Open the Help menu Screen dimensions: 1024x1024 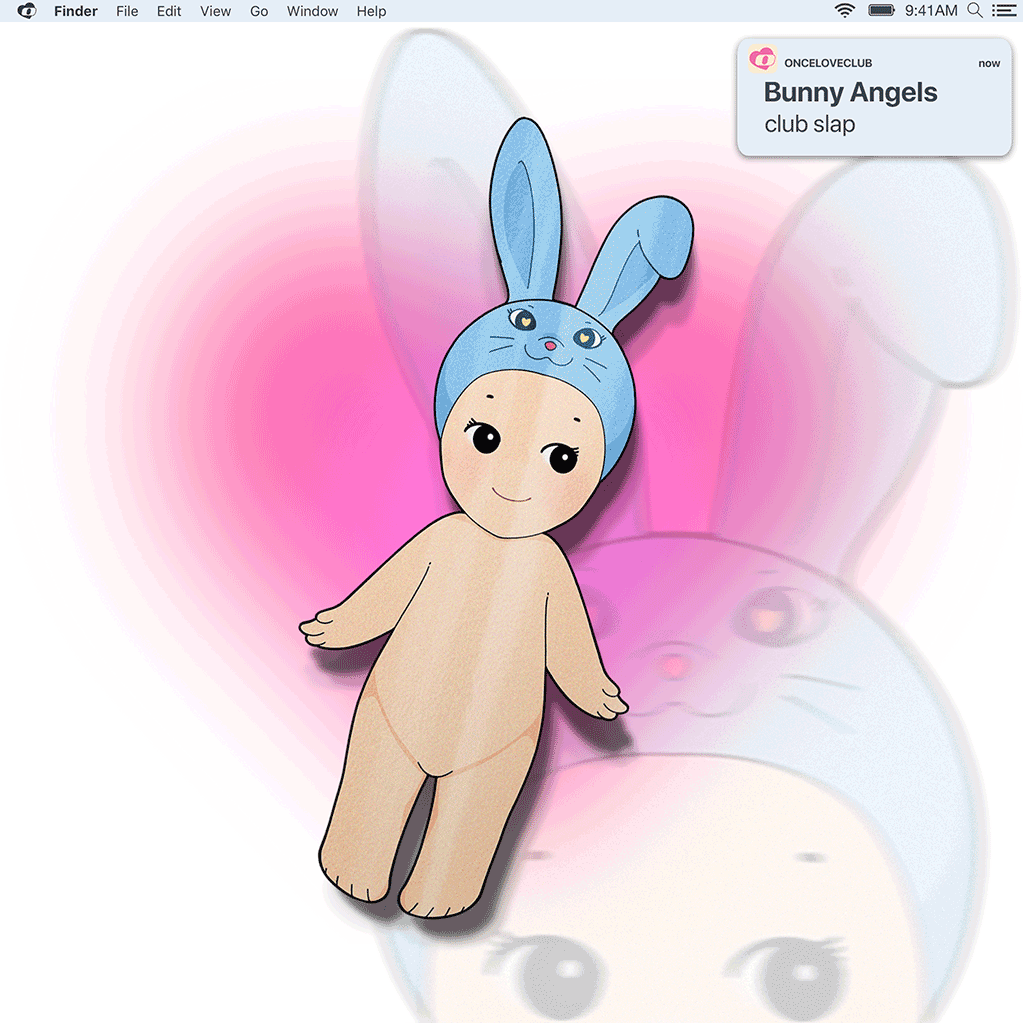click(371, 11)
